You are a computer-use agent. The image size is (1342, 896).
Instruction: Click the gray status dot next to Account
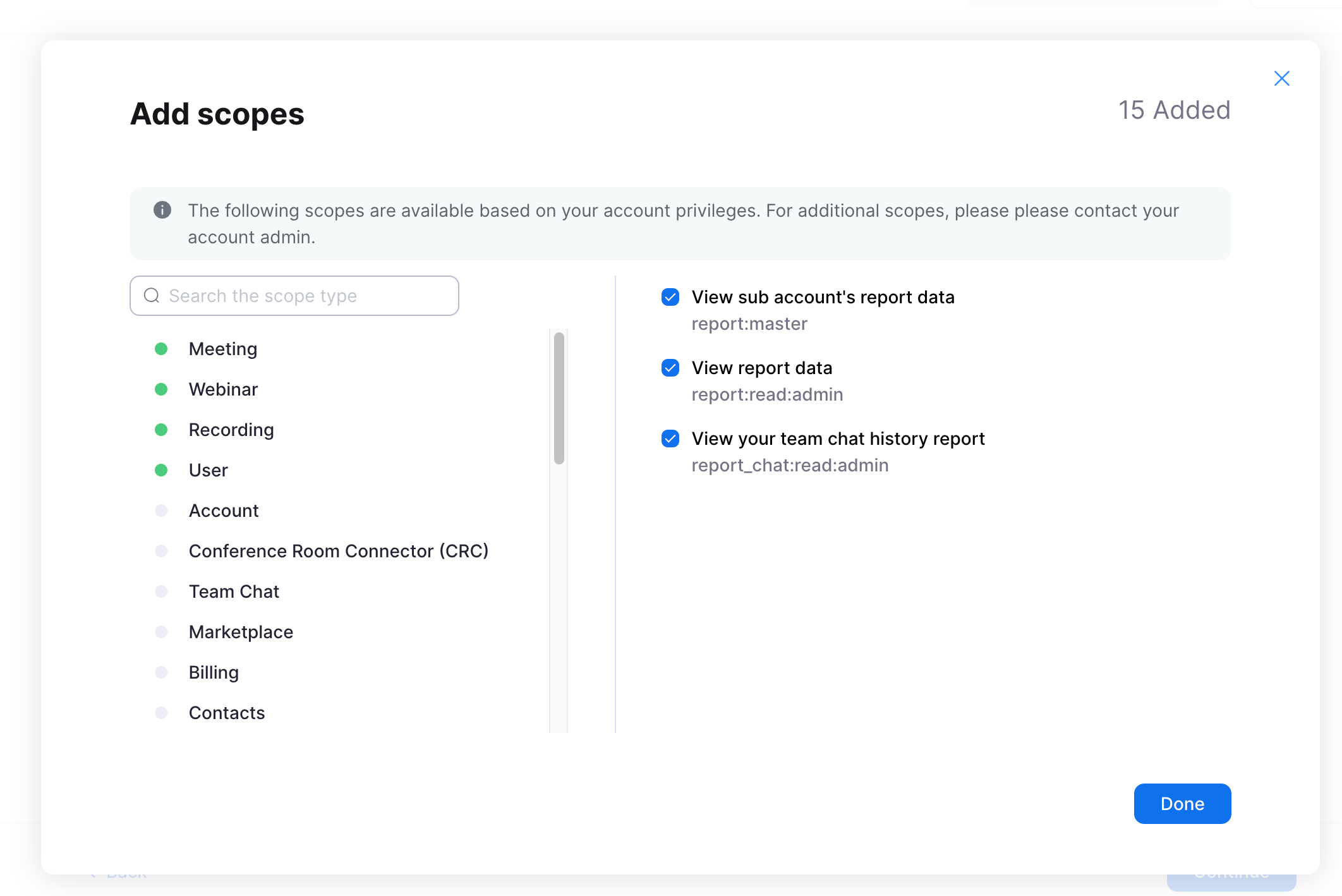(162, 510)
